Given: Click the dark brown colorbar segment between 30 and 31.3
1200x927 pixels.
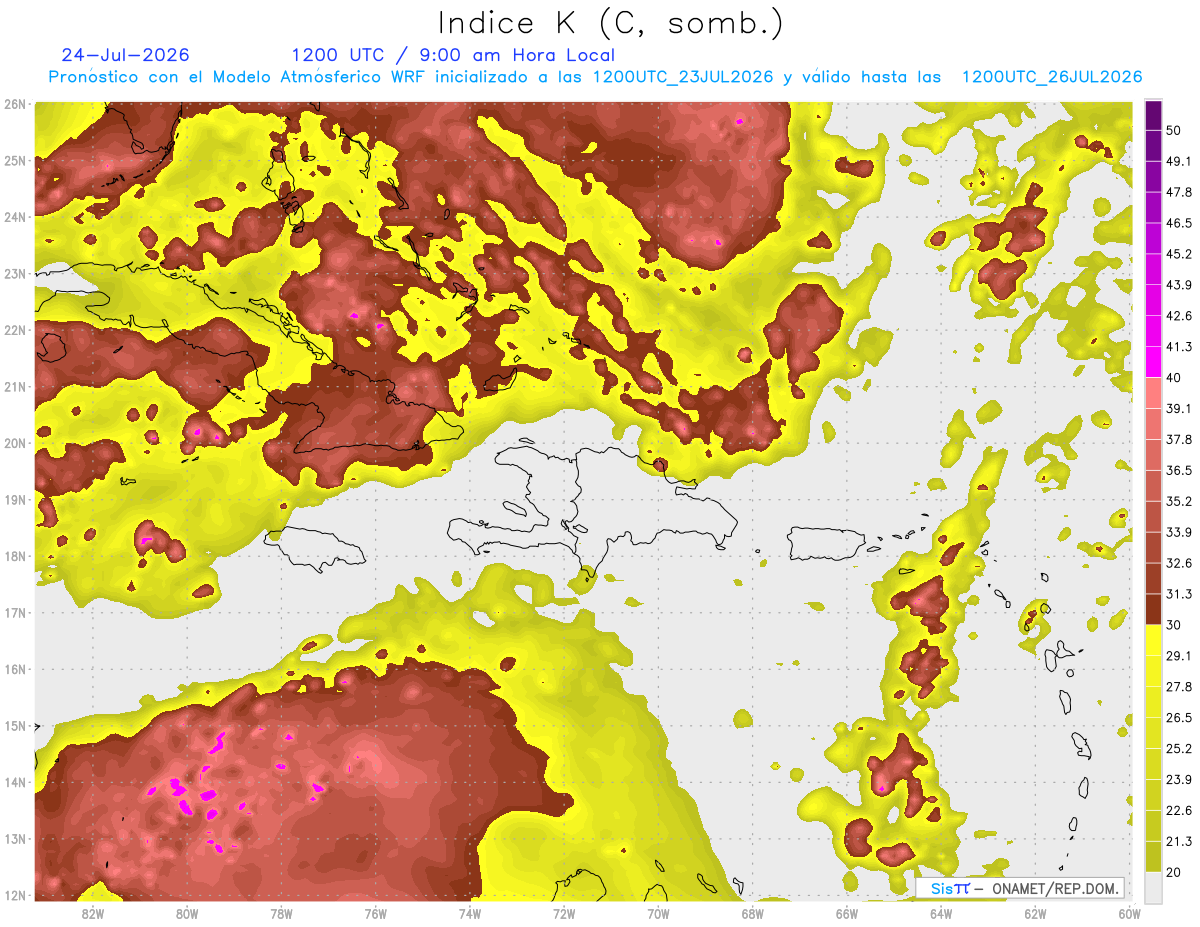Looking at the screenshot, I should 1153,609.
